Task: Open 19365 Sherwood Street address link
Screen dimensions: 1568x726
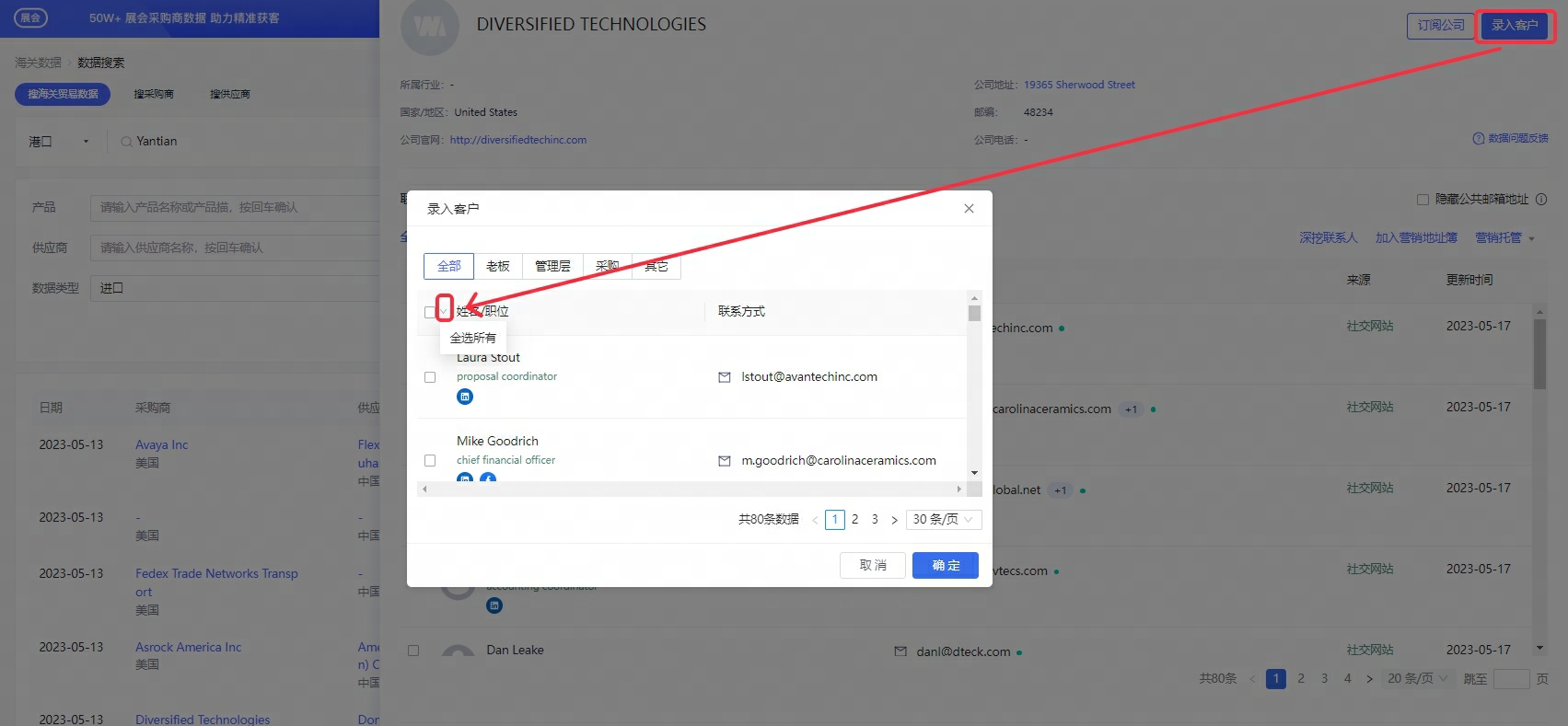Action: pyautogui.click(x=1079, y=85)
